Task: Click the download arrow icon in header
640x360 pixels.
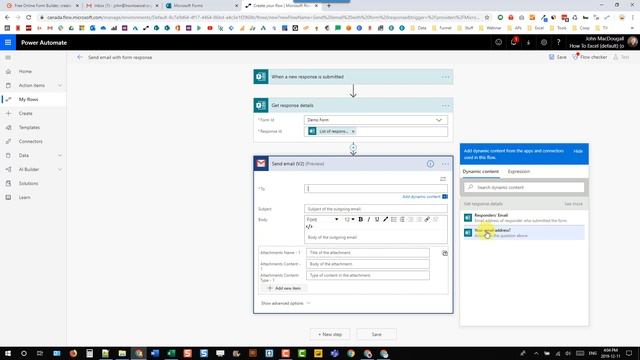Action: point(528,42)
